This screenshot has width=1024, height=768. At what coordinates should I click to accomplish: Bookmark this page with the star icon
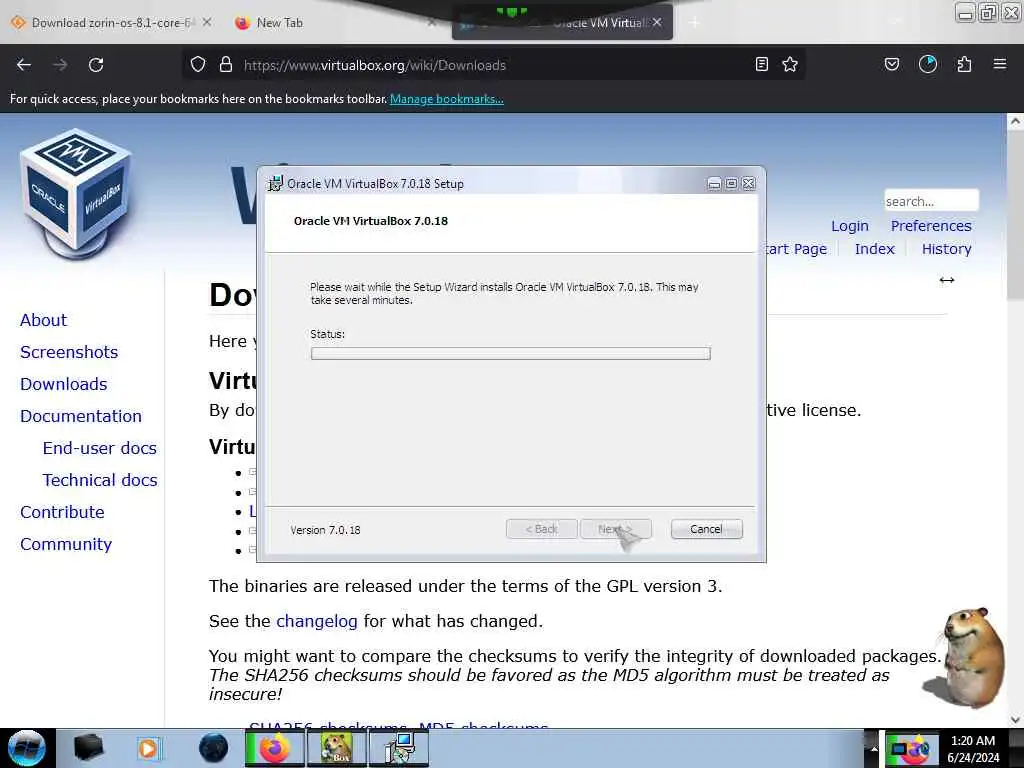tap(790, 64)
